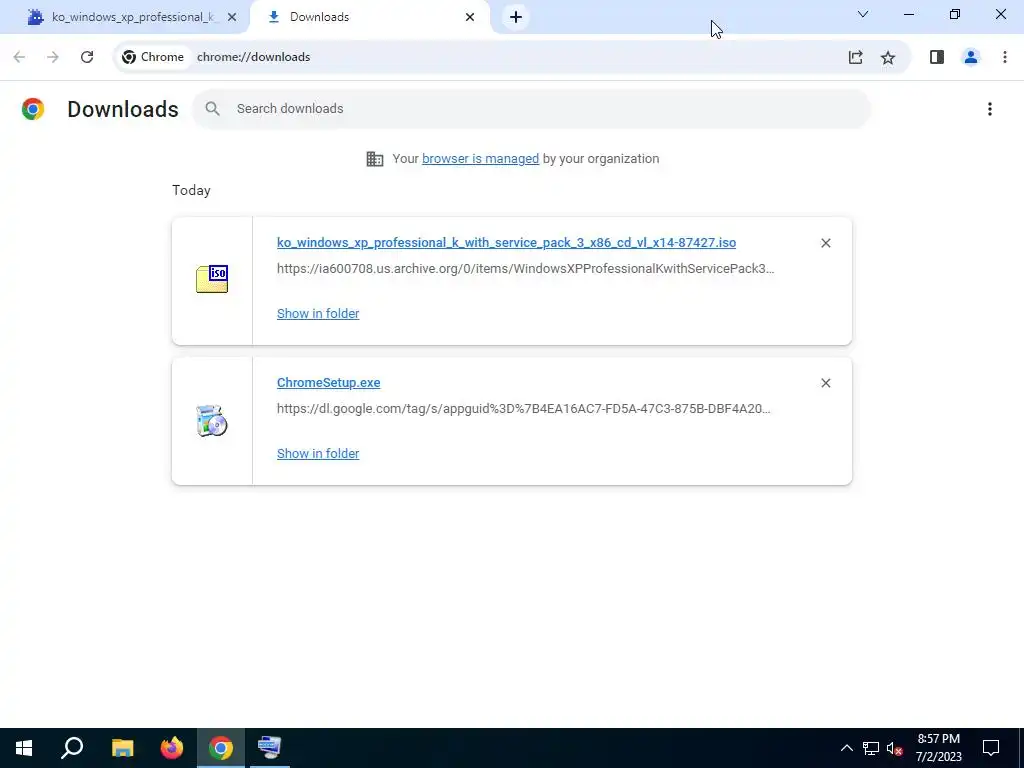Bookmark this tab with the star icon

click(x=888, y=57)
